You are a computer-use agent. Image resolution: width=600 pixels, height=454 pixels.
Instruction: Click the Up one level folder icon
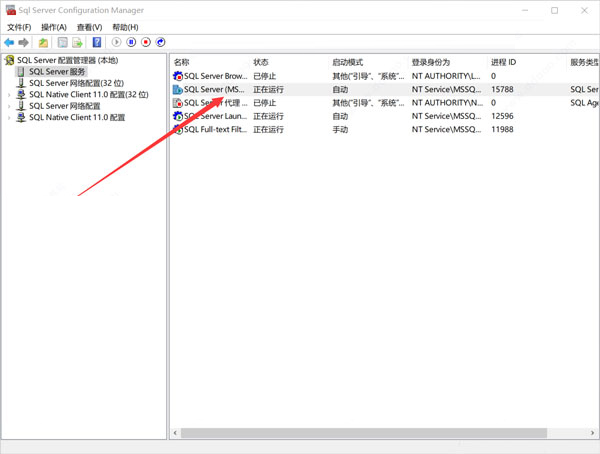[43, 42]
